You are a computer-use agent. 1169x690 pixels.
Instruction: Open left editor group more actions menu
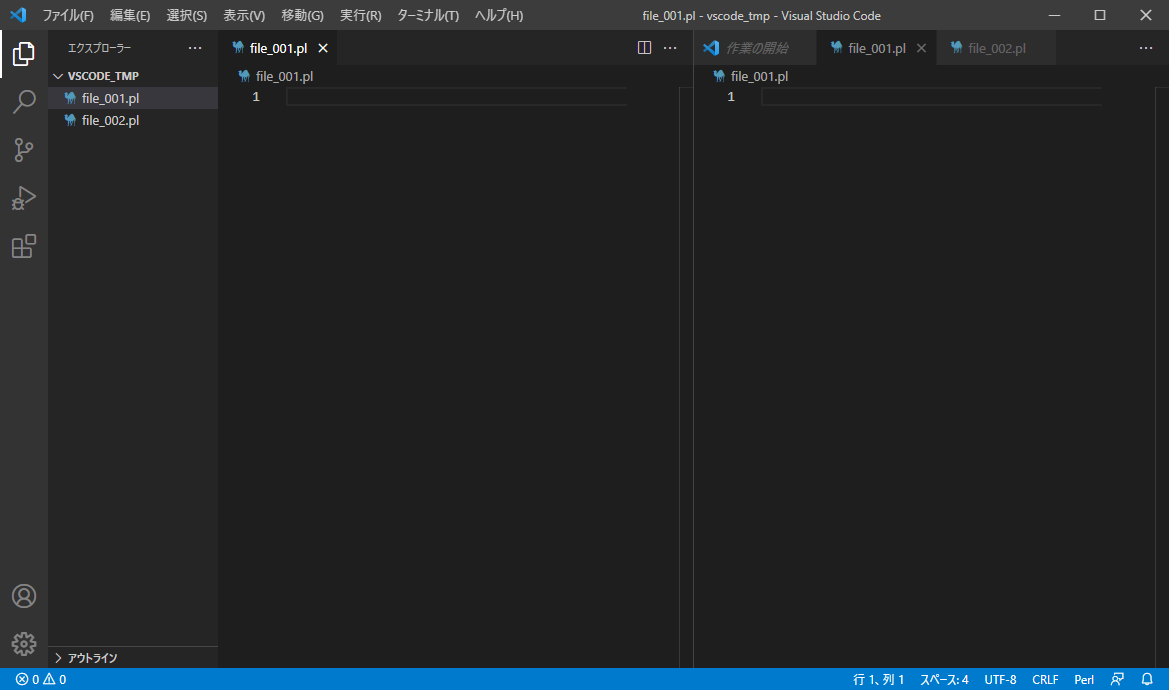coord(670,48)
